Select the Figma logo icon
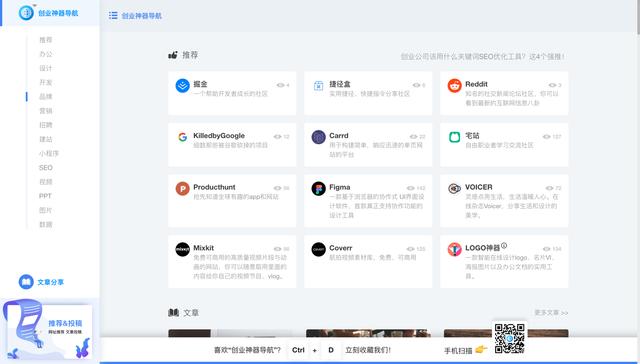The height and width of the screenshot is (364, 640). click(318, 189)
